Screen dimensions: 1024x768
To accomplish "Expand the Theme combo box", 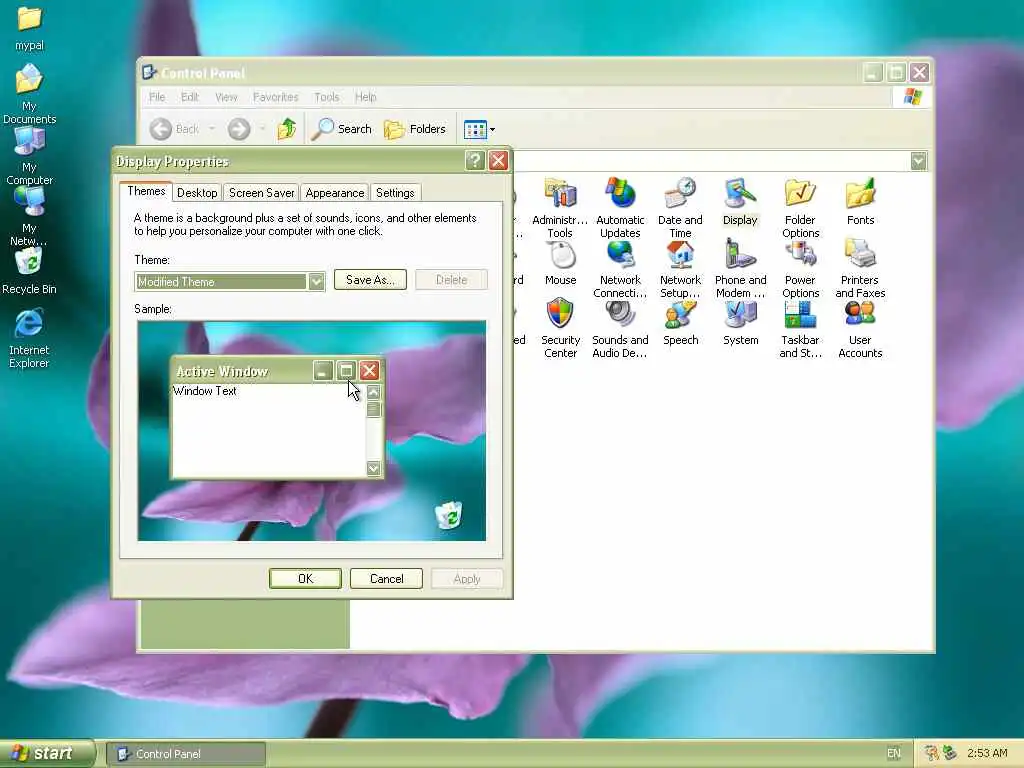I will (x=316, y=281).
